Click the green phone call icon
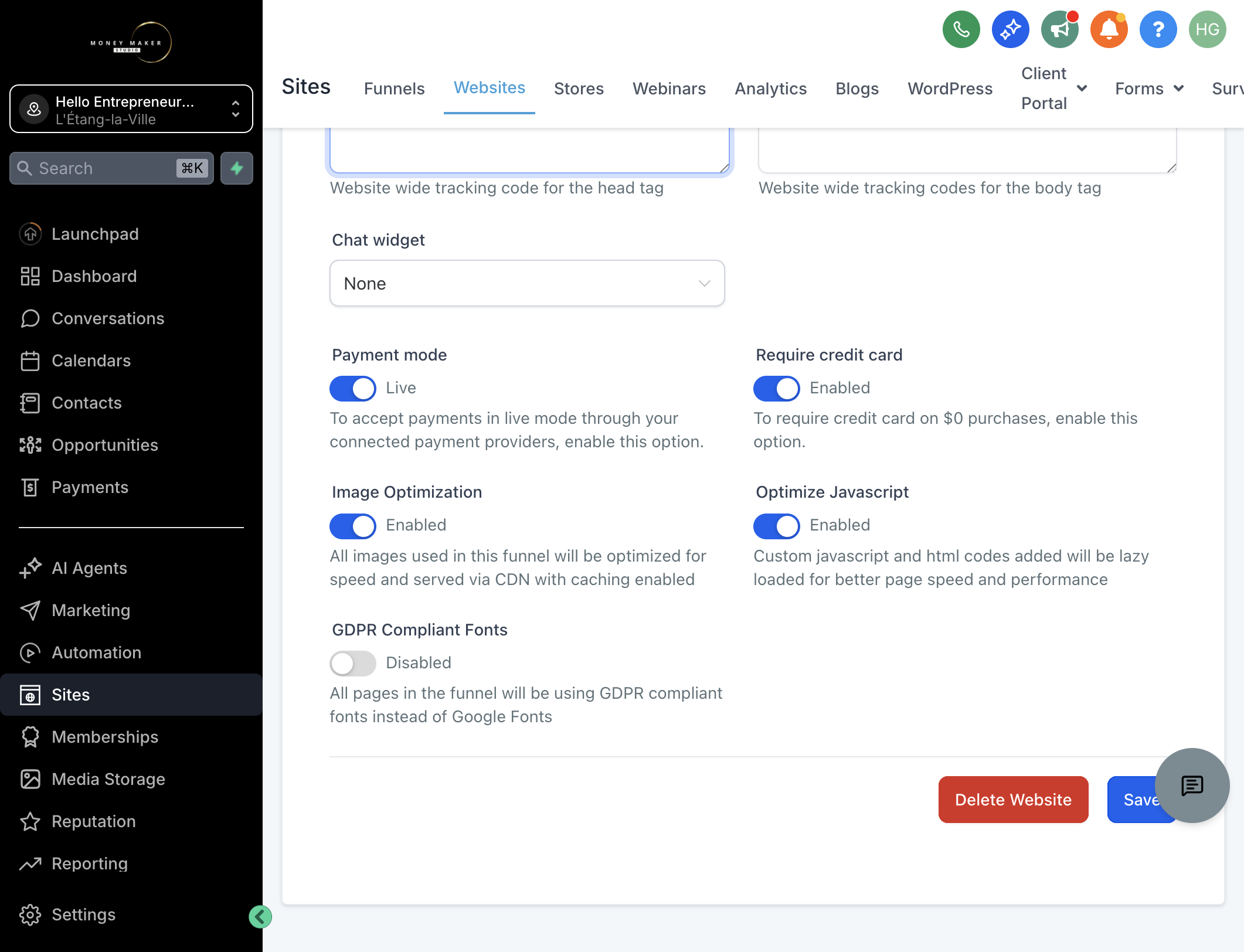 (961, 29)
